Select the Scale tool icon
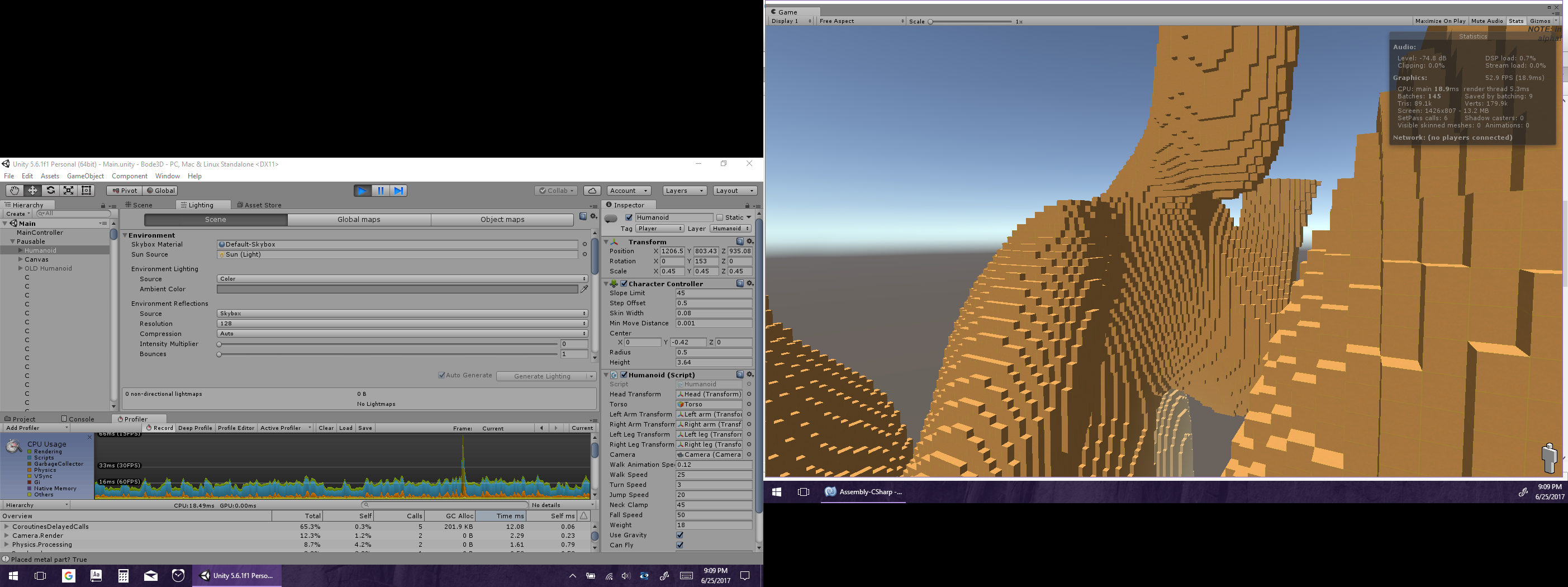1568x587 pixels. coord(69,191)
